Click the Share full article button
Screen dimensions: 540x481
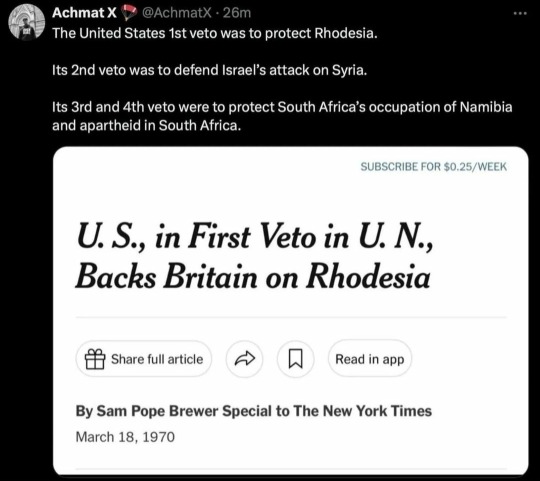pos(144,359)
